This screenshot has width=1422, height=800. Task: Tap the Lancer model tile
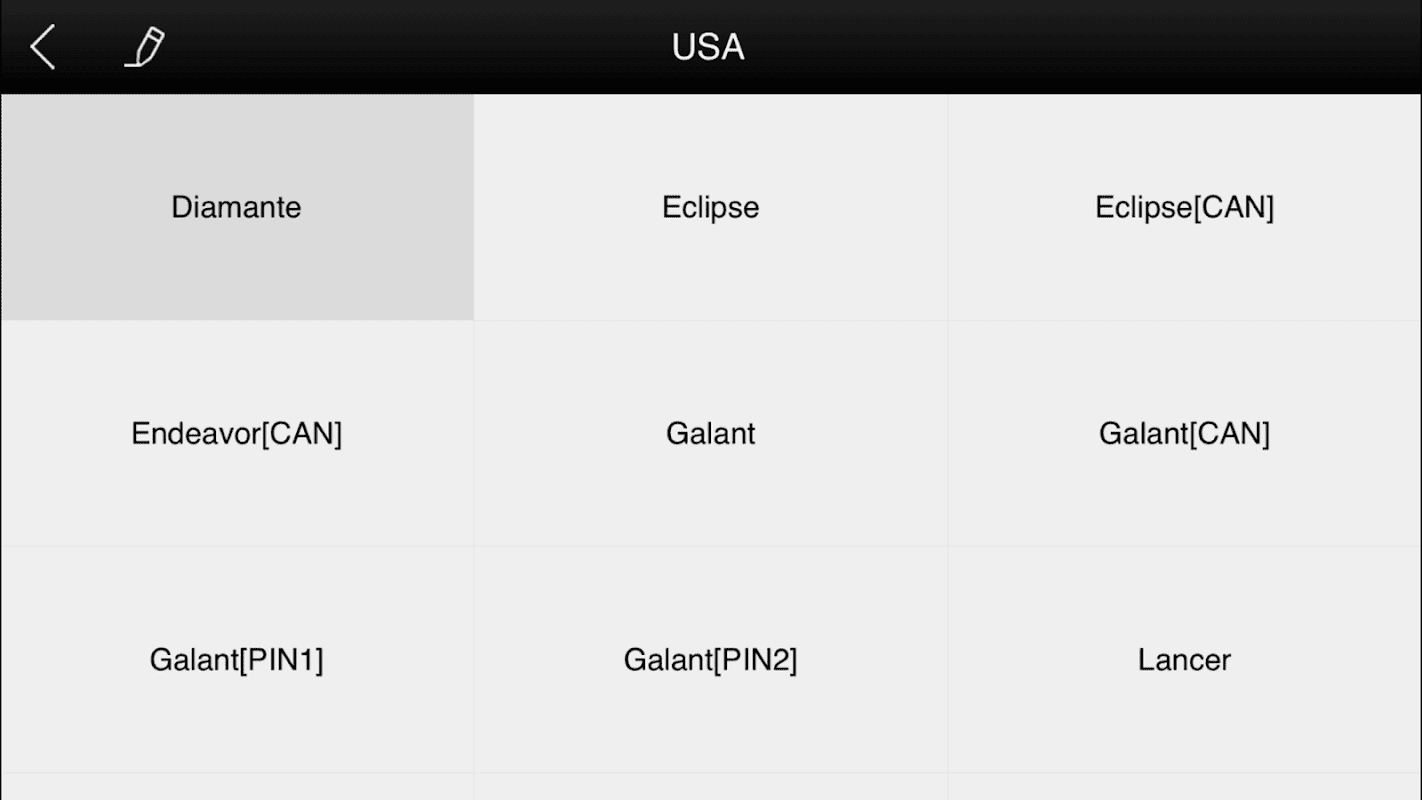click(1185, 659)
